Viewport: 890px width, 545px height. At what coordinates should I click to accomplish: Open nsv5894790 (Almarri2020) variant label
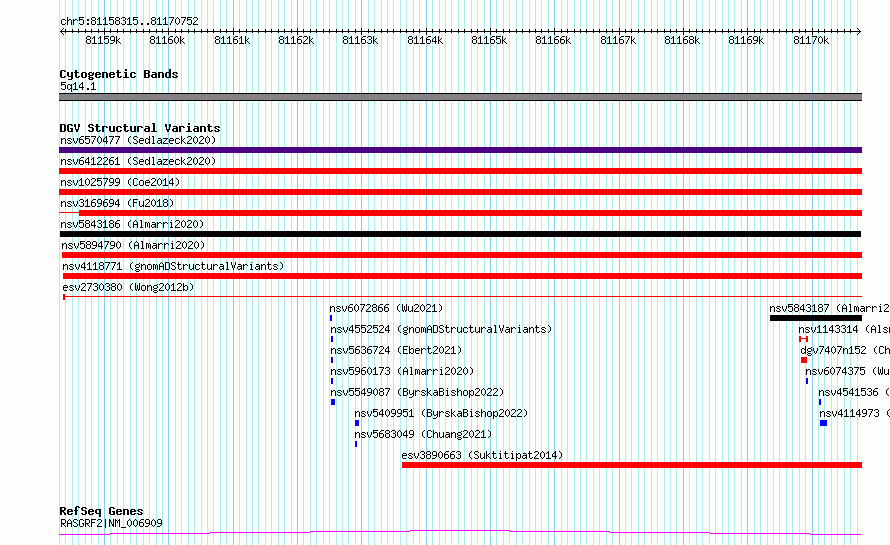pos(133,245)
